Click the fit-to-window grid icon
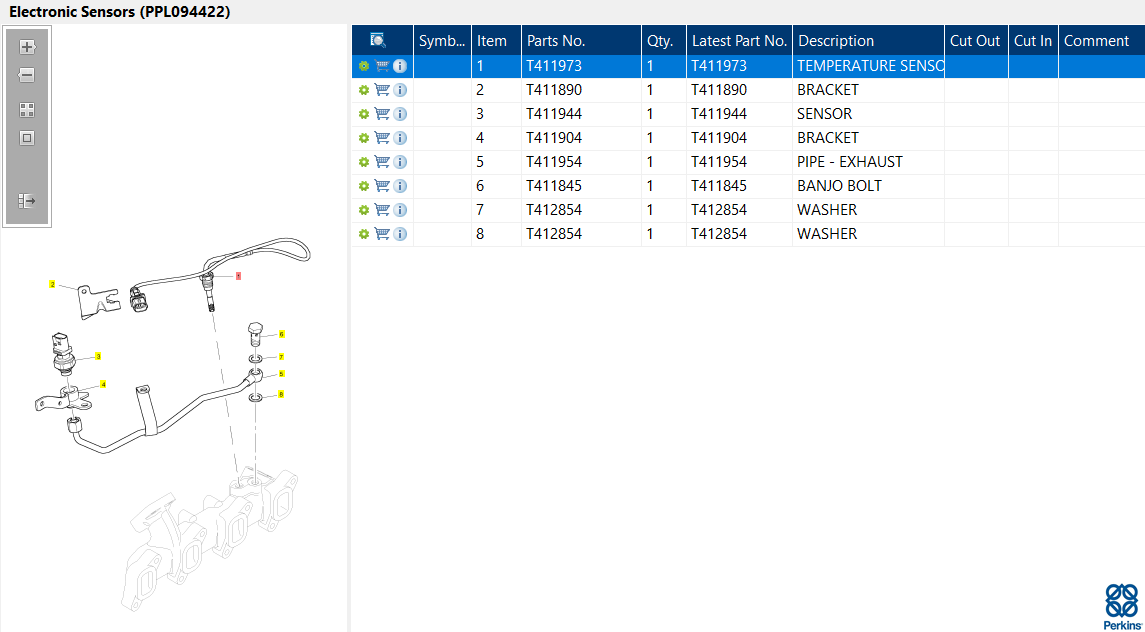This screenshot has width=1145, height=632. 27,110
